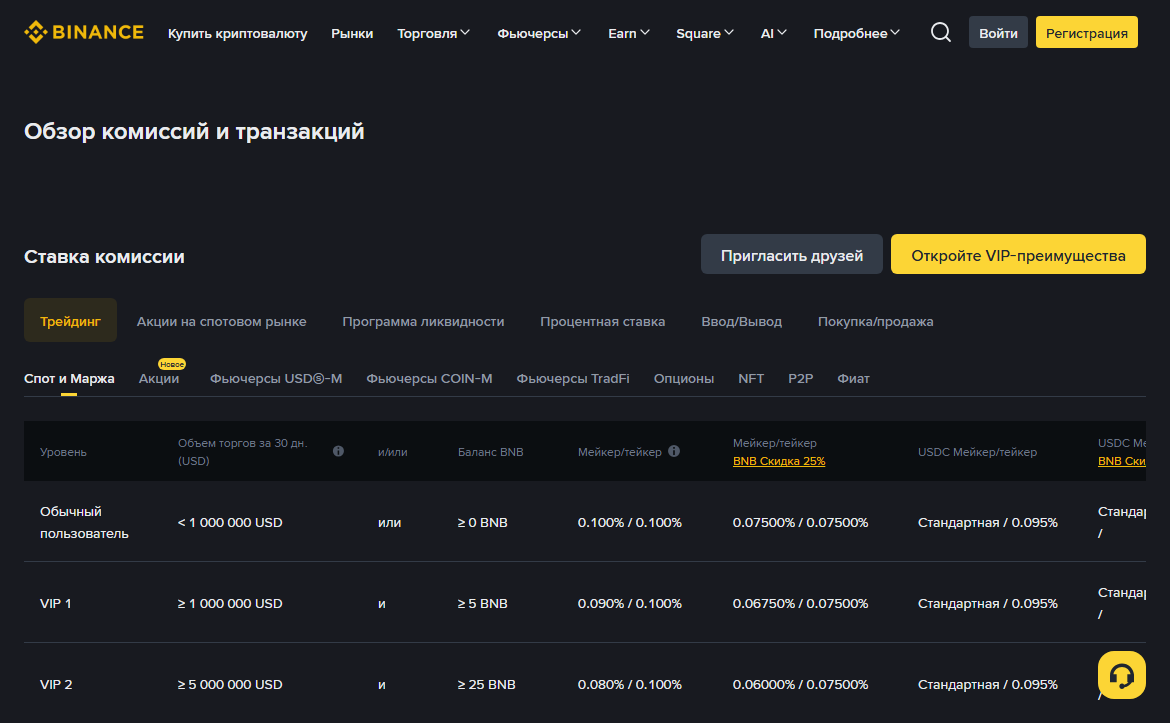The height and width of the screenshot is (723, 1170).
Task: Click Пригласить друзей button
Action: click(x=792, y=254)
